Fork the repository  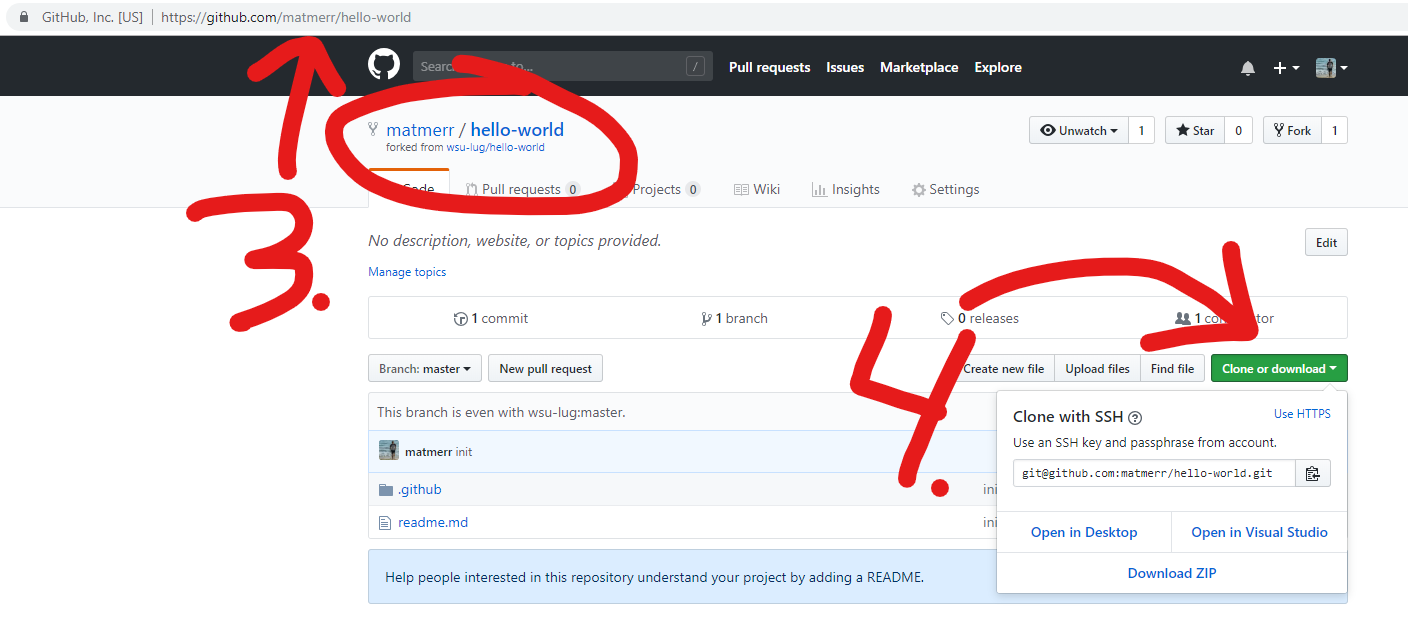(1292, 131)
